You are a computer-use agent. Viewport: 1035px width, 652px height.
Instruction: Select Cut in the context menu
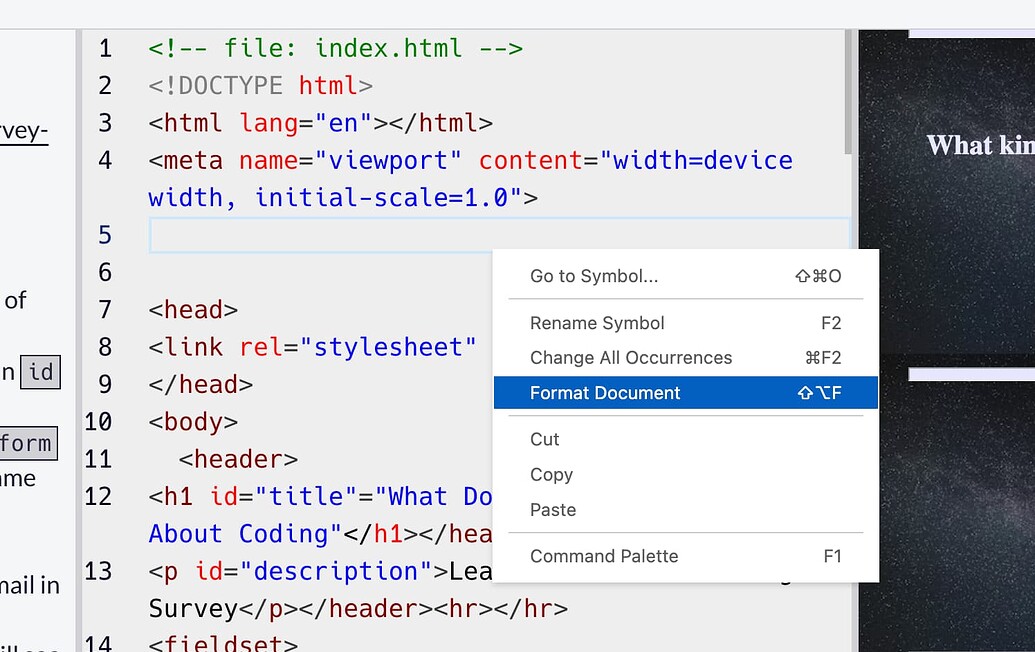(545, 439)
